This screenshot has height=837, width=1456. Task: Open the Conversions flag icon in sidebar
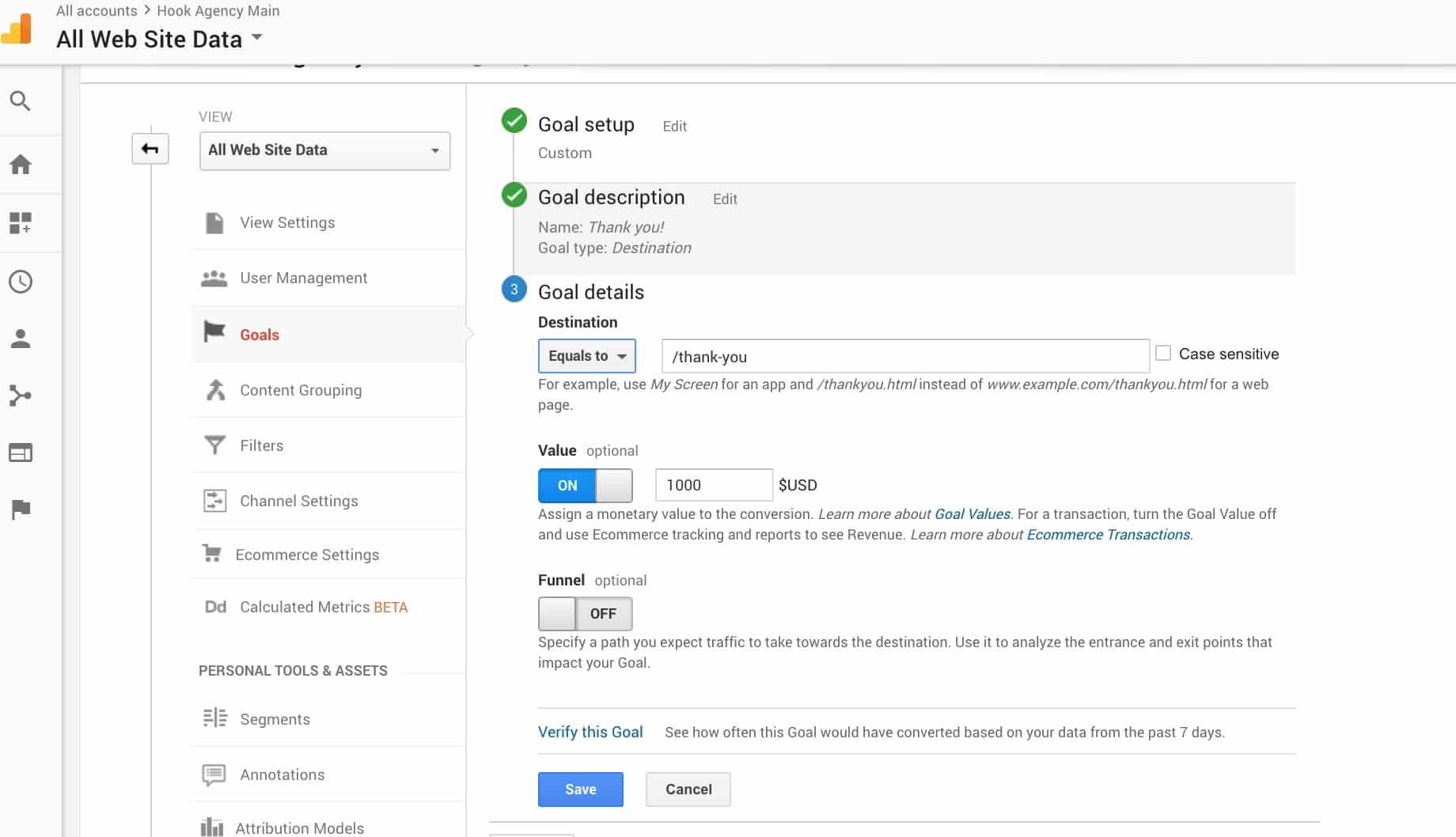click(21, 509)
